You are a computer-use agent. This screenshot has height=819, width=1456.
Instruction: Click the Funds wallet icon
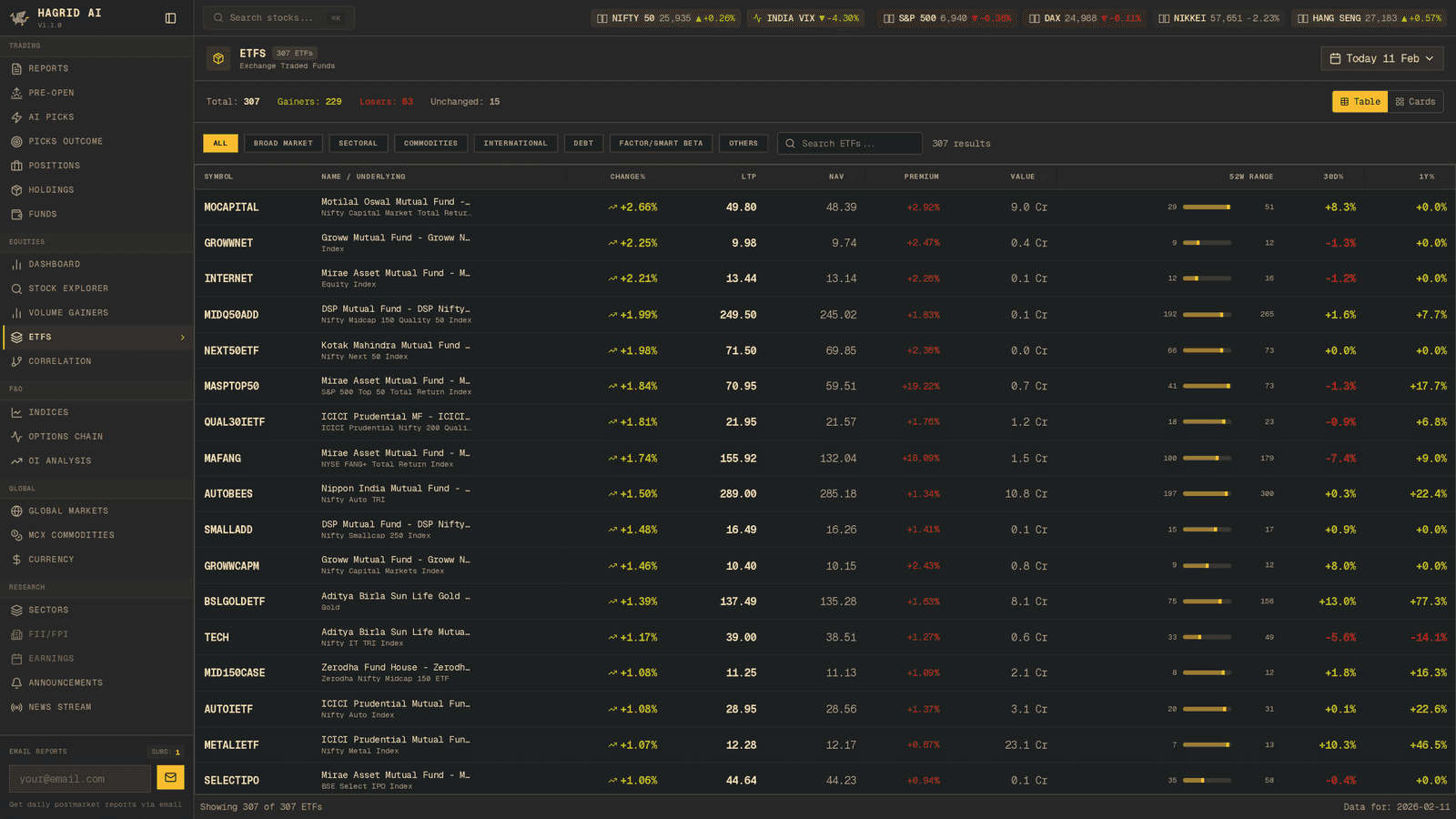tap(16, 215)
